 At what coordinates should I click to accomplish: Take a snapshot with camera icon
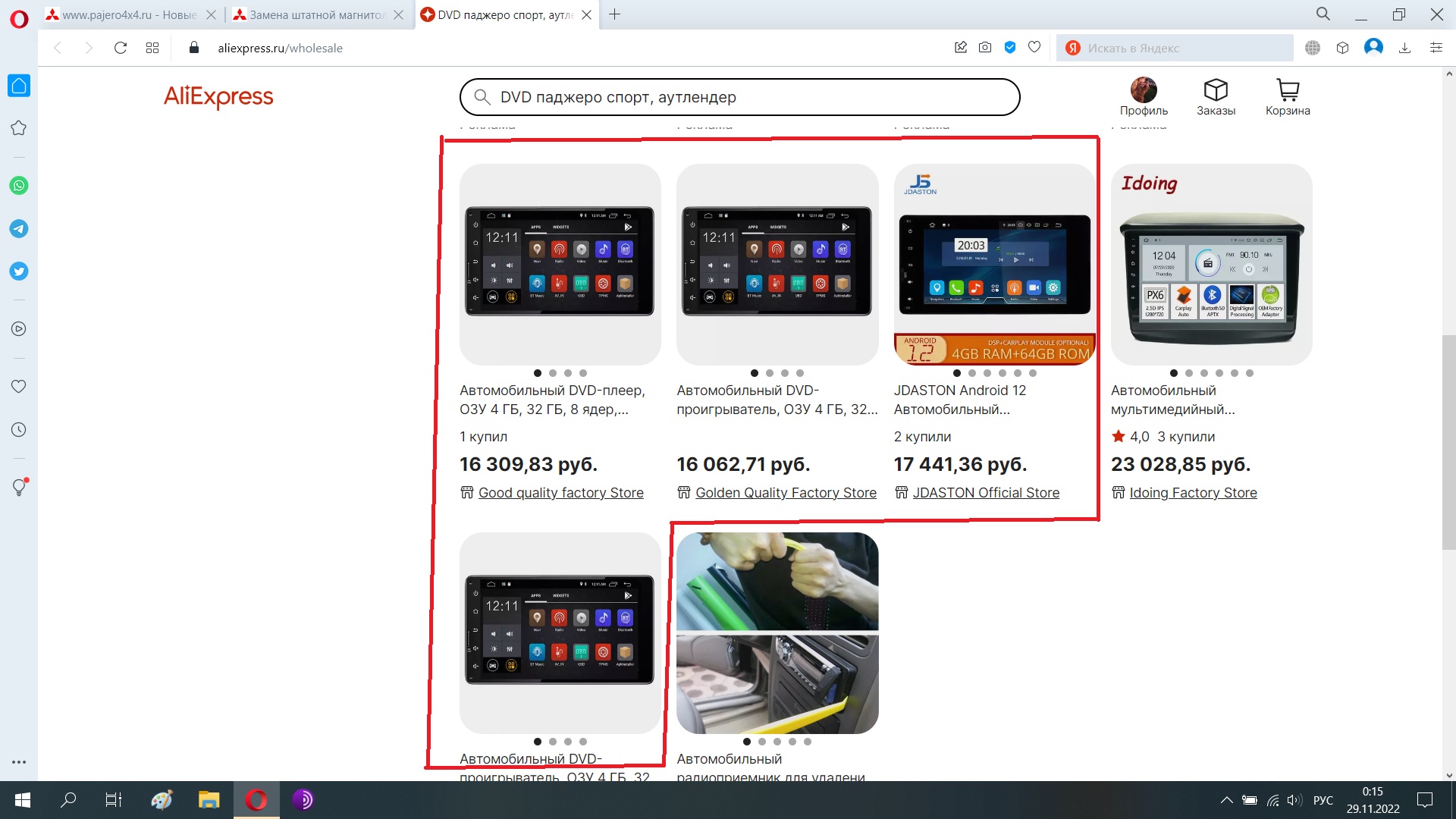pos(984,48)
